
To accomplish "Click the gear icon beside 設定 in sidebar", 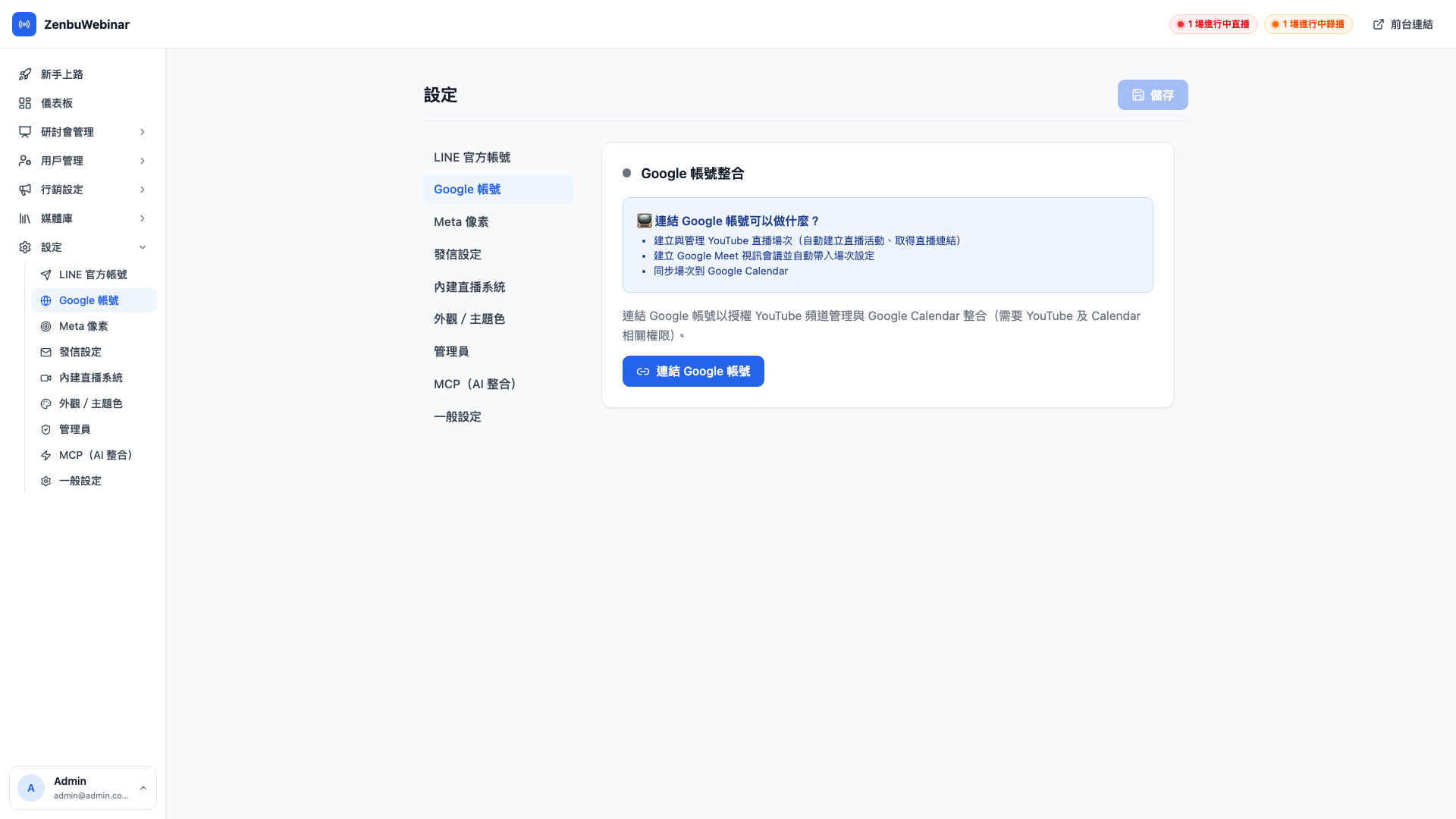I will [25, 247].
